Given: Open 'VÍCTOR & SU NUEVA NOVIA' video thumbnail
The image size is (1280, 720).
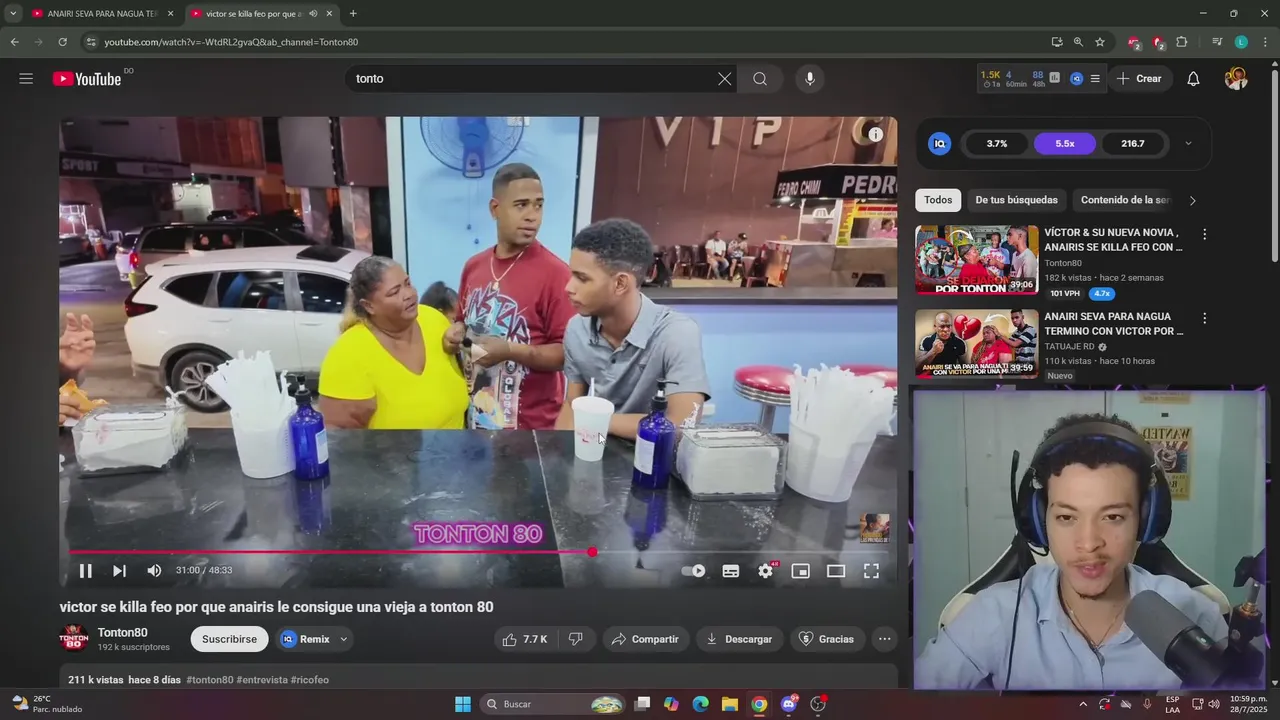Looking at the screenshot, I should [977, 260].
